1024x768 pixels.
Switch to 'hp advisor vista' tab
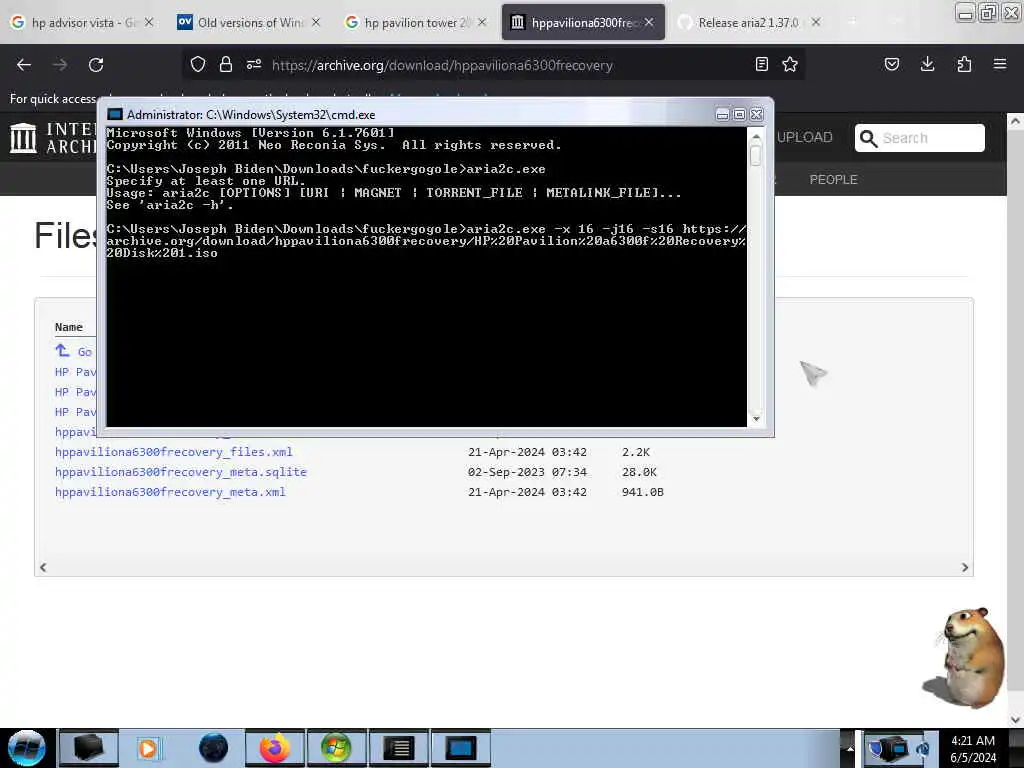pos(83,22)
